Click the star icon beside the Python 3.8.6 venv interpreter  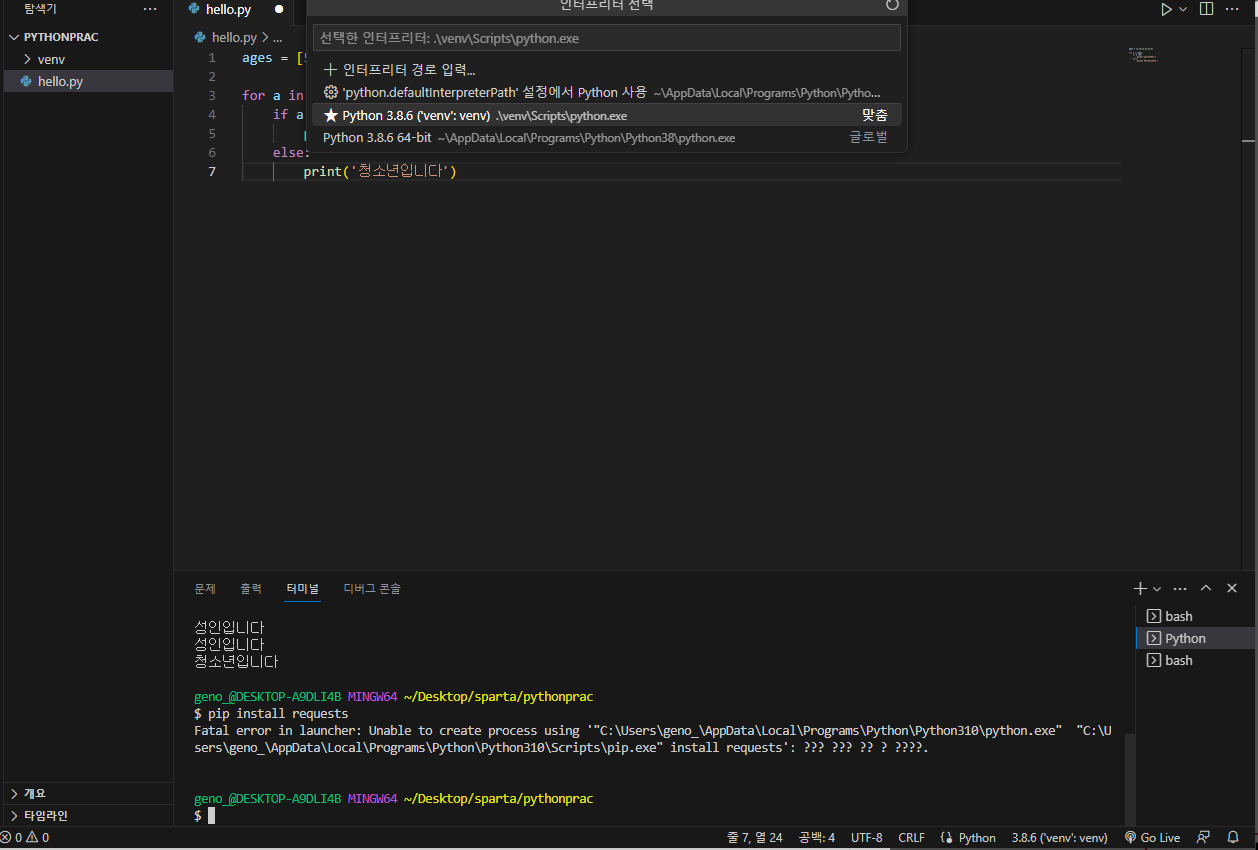click(331, 115)
